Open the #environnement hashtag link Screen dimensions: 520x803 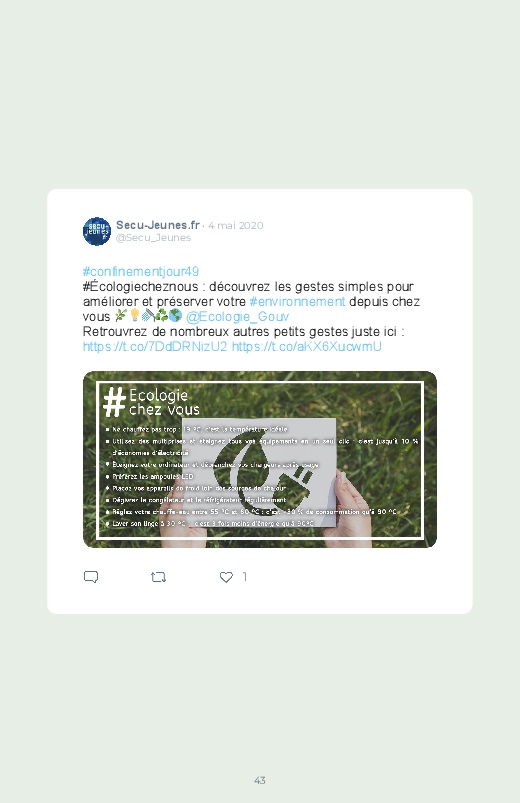click(297, 302)
